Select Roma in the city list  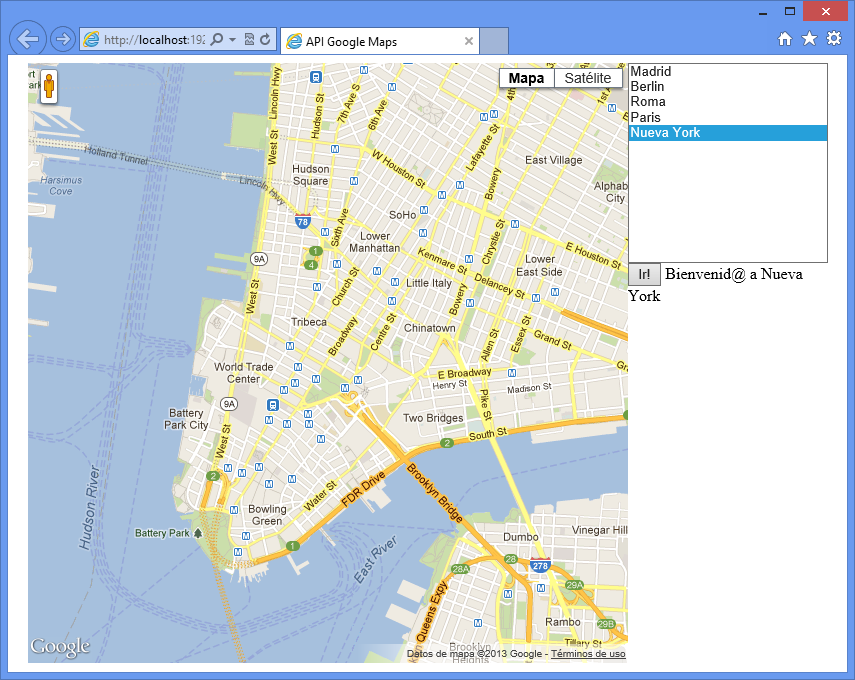tap(728, 102)
